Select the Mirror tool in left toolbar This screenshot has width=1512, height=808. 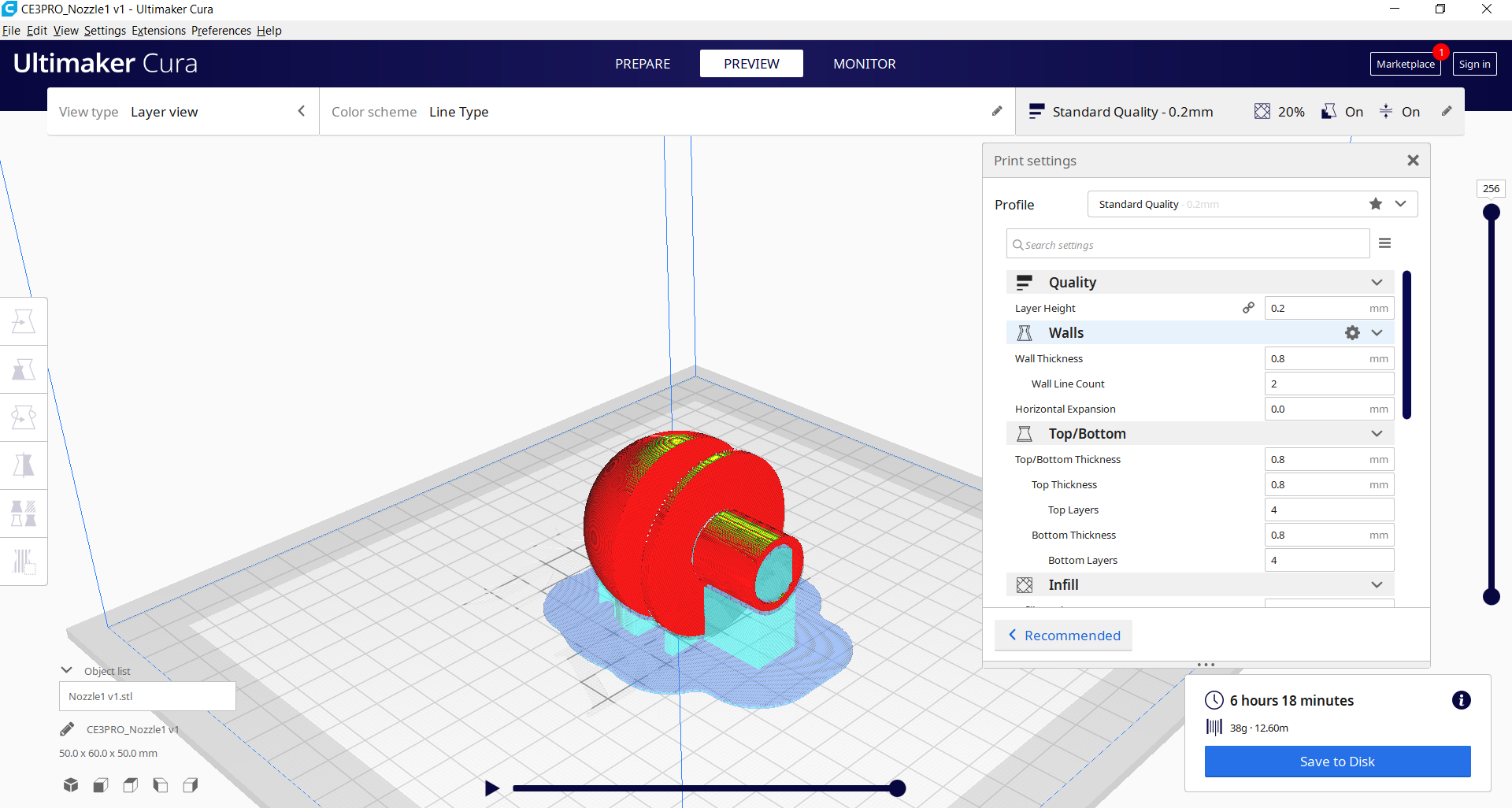(24, 465)
